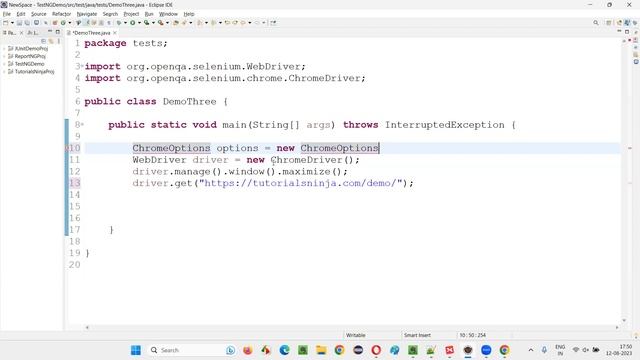Click the Save toolbar icon
The height and width of the screenshot is (360, 640).
(x=19, y=23)
